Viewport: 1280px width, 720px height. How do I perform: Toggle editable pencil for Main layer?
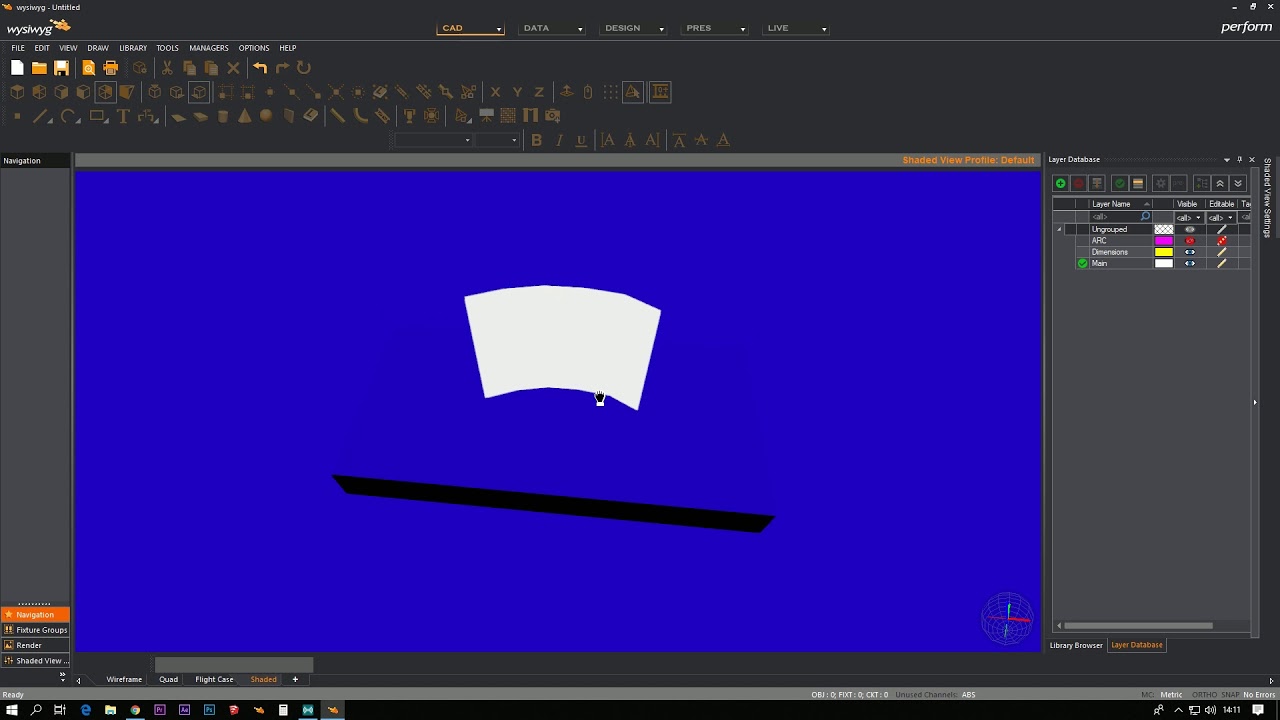point(1222,263)
